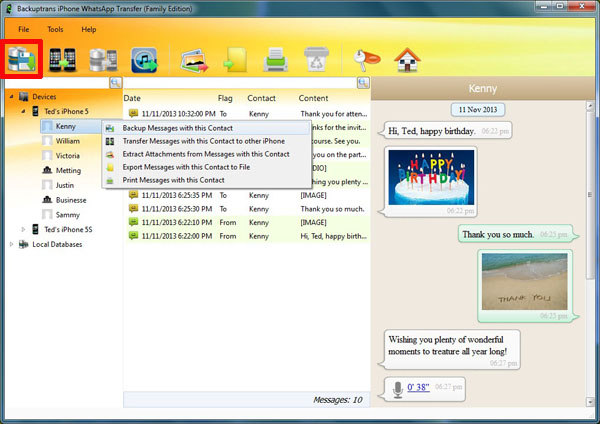Screen dimensions: 600x424
Task: Click the yellow export-to-file toolbar icon
Action: (x=235, y=60)
